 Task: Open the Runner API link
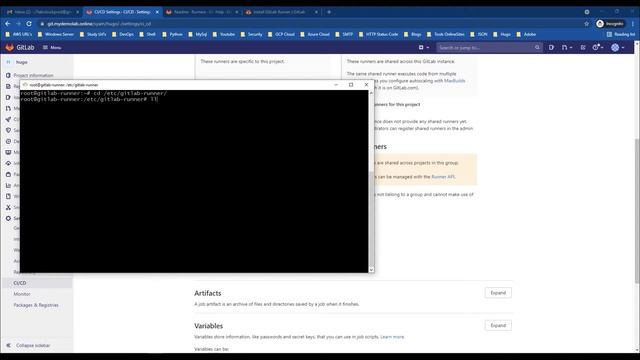[x=443, y=177]
